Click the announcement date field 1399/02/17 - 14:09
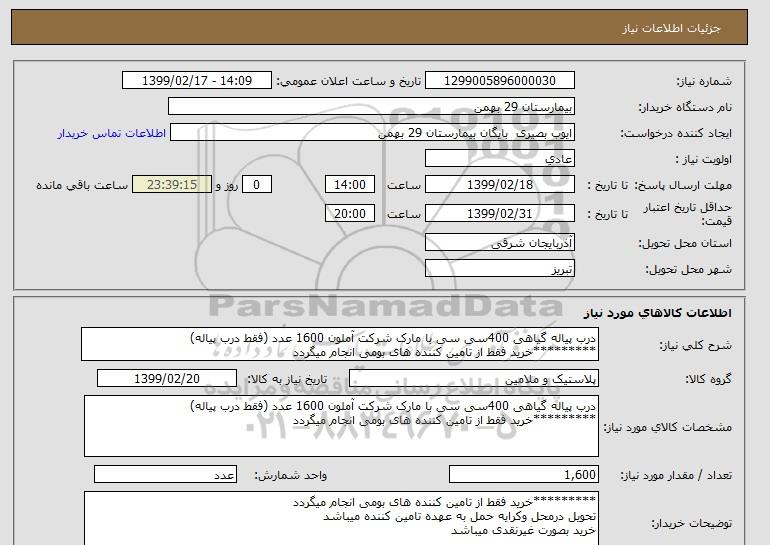 (x=197, y=81)
